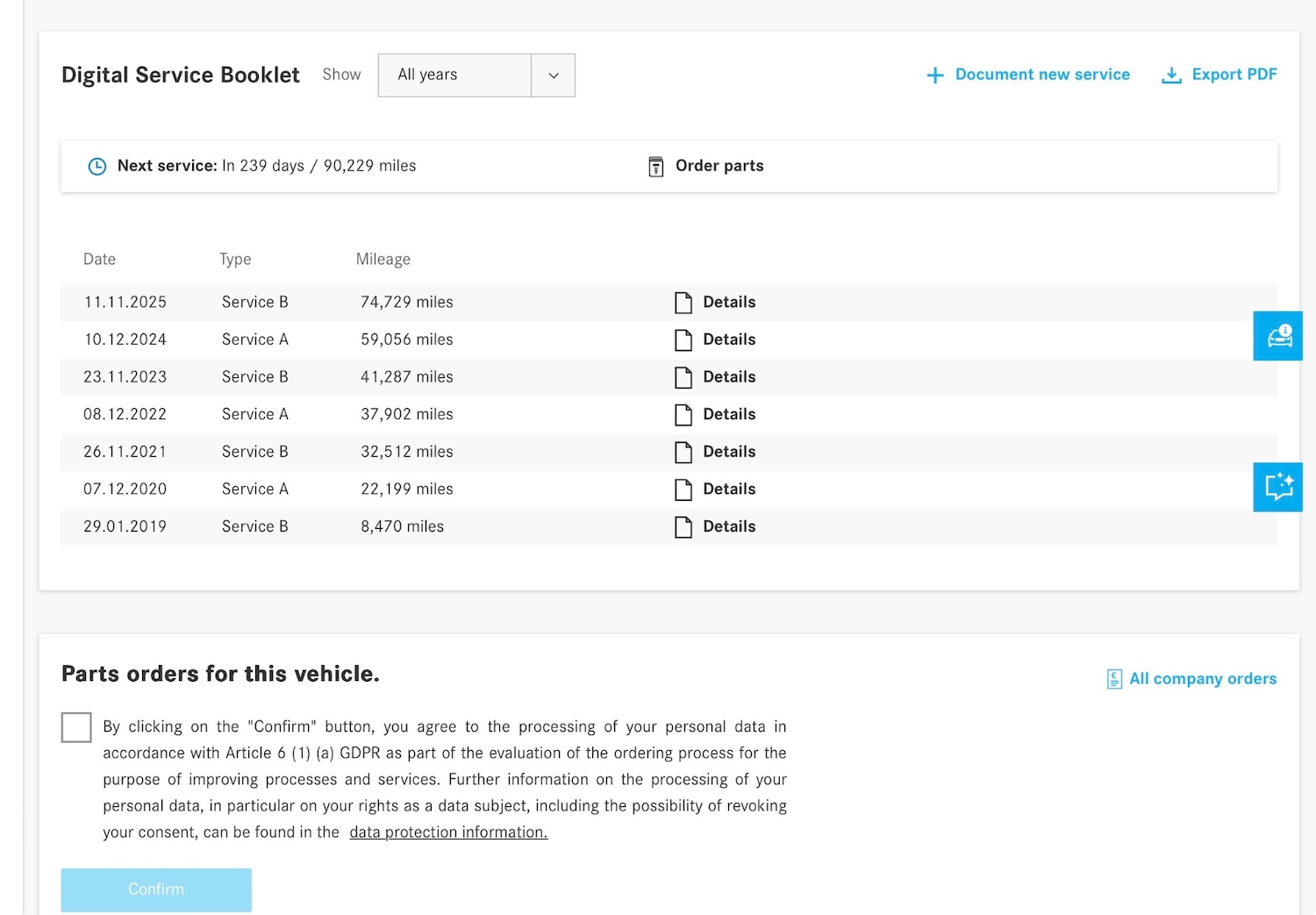Viewport: 1316px width, 915px height.
Task: View Details for 10.12.2024 Service A
Action: (728, 340)
